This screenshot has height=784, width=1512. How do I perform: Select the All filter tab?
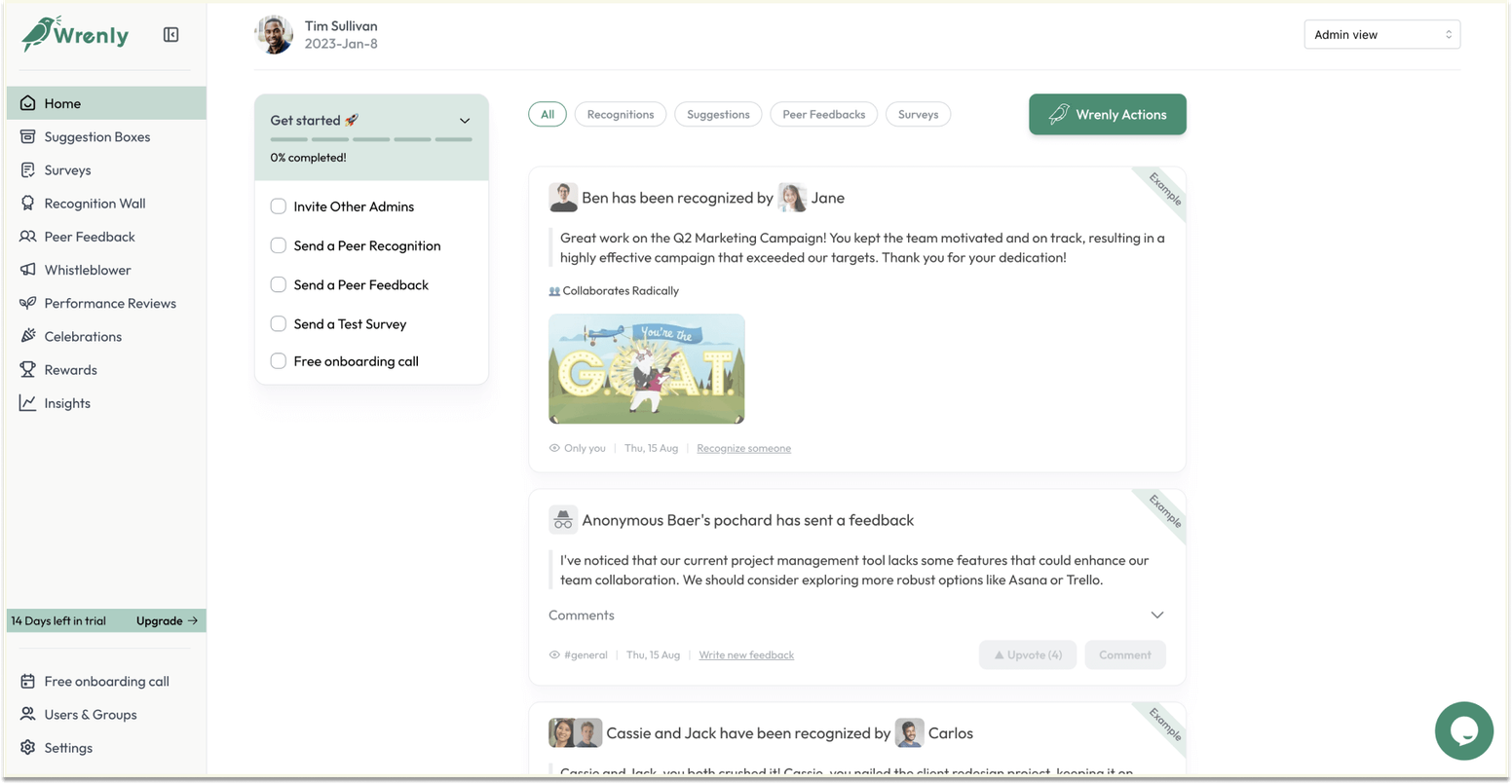pyautogui.click(x=548, y=114)
